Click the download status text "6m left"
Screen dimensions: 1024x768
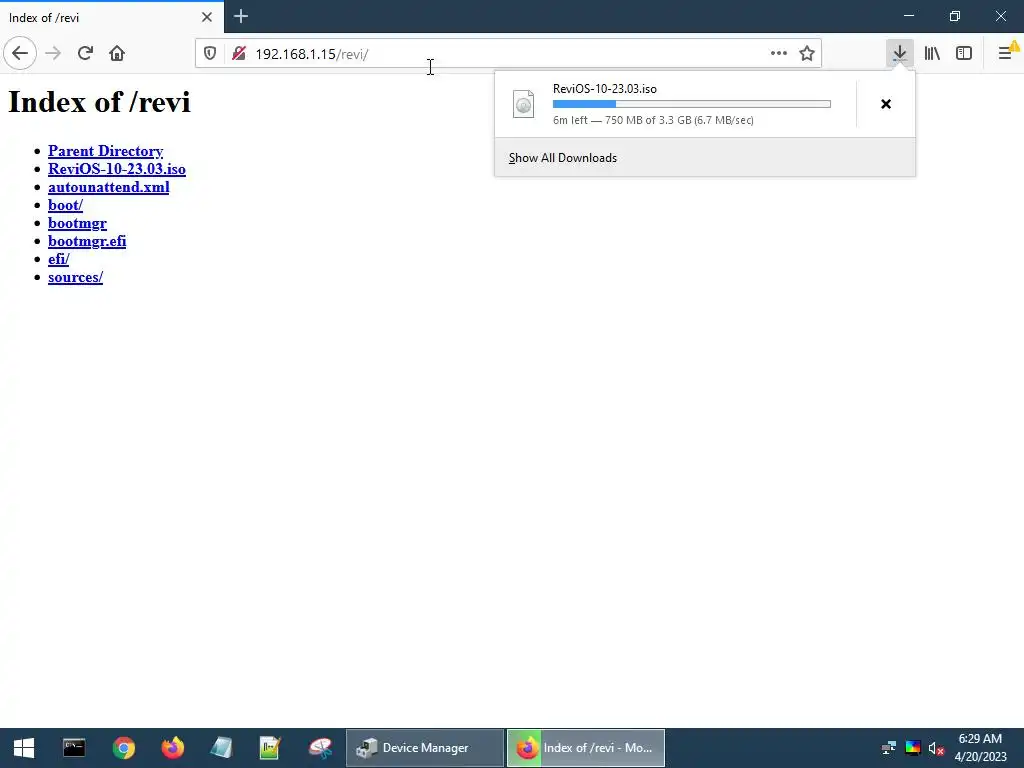570,120
